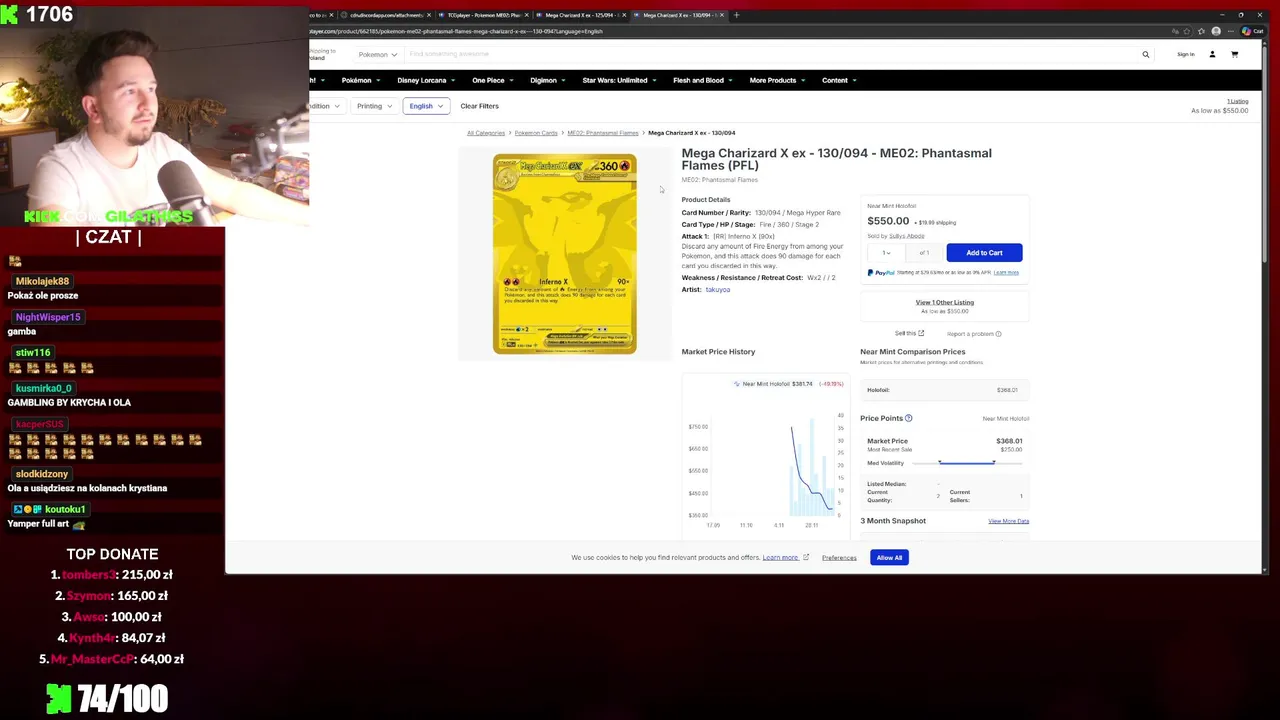Open ME02: Phantasmal Flames breadcrumb

tap(602, 133)
